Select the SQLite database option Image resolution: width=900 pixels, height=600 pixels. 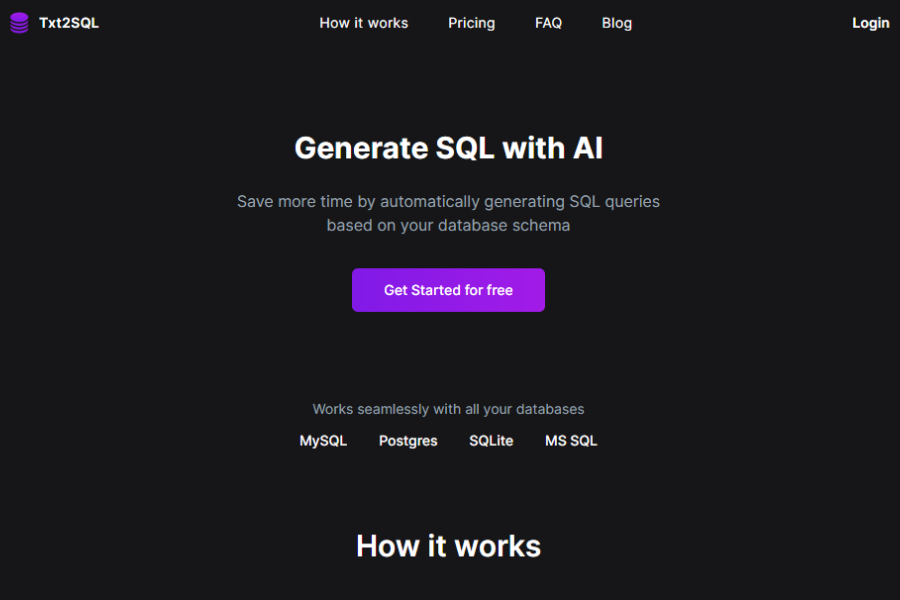click(x=491, y=440)
